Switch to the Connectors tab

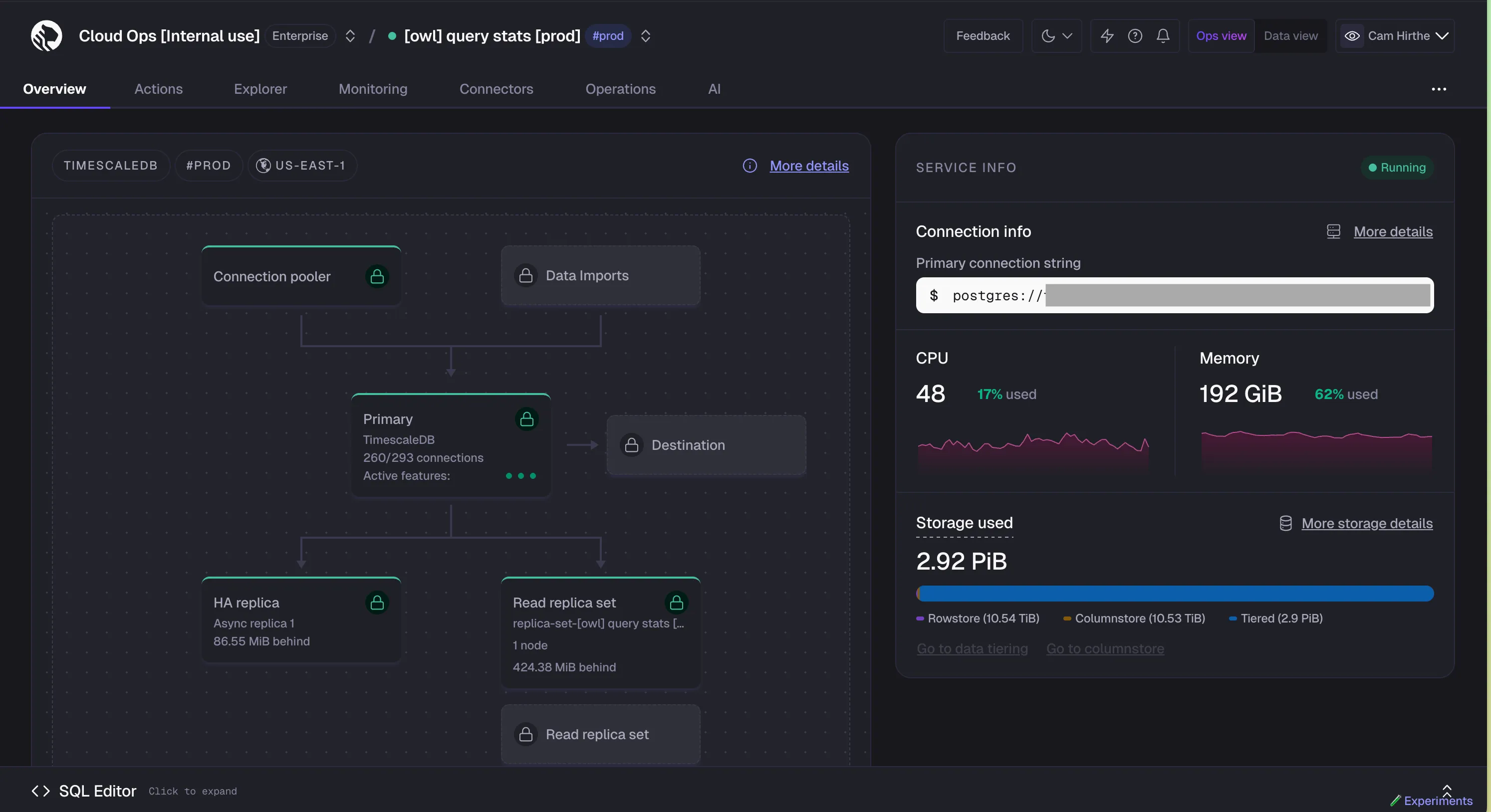(x=496, y=89)
